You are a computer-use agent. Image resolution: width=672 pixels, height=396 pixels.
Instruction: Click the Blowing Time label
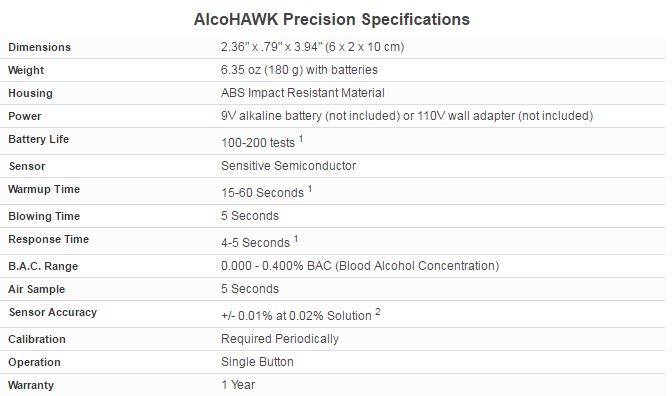(44, 216)
